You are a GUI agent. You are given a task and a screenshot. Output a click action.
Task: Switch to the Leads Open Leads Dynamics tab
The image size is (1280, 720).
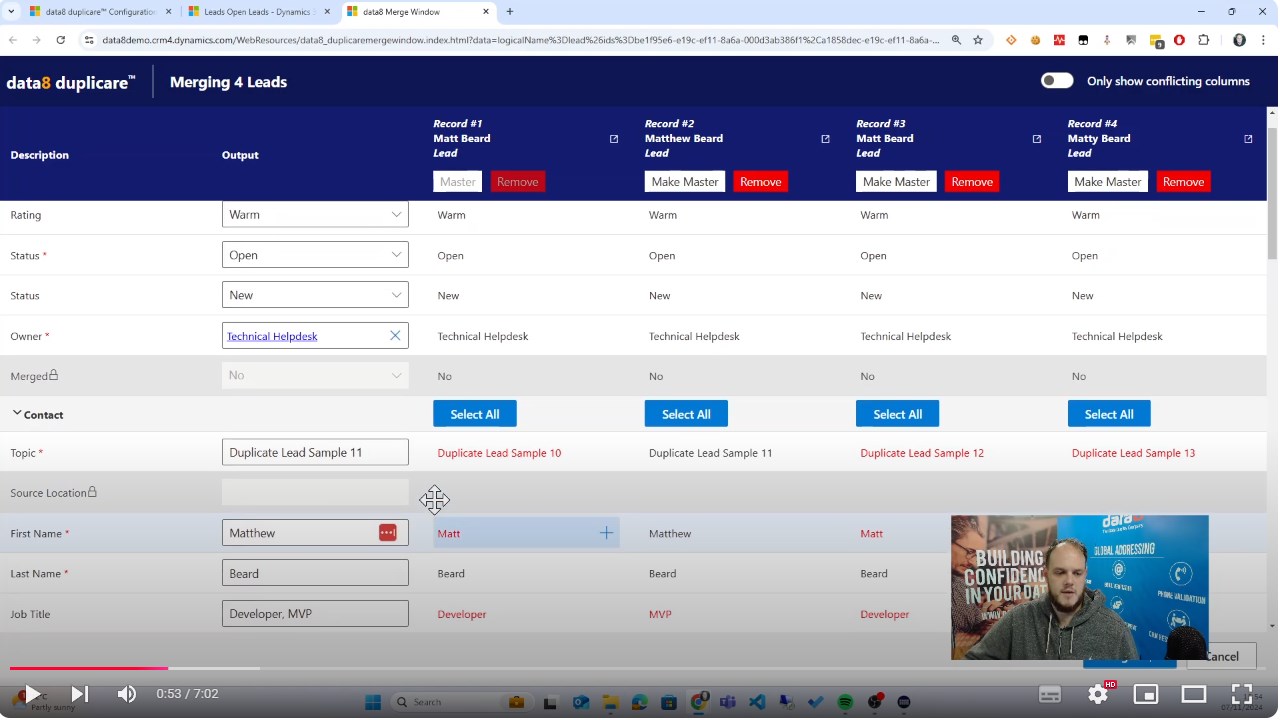pos(257,12)
